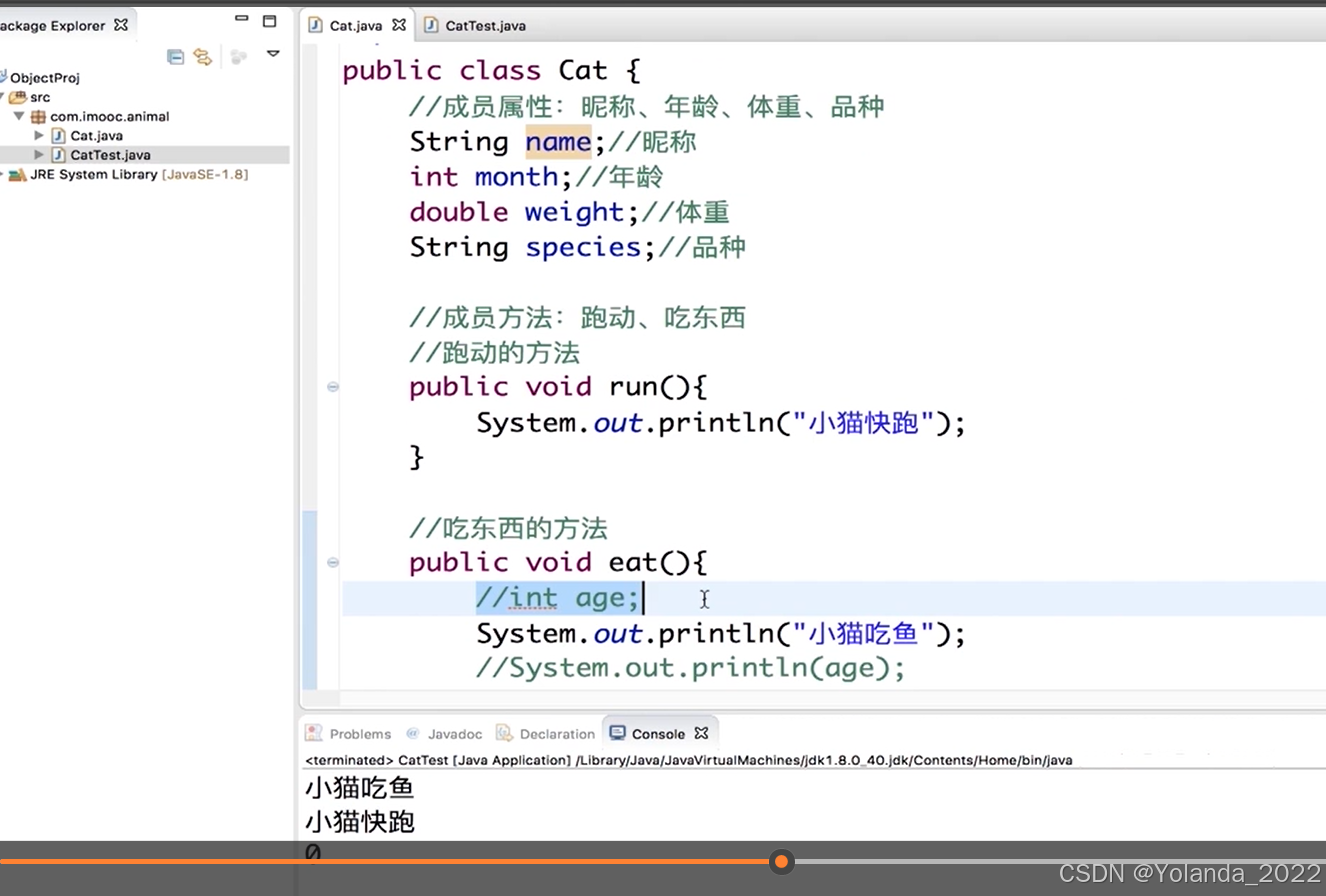Click the unplayed part of the video progress bar

point(1060,861)
